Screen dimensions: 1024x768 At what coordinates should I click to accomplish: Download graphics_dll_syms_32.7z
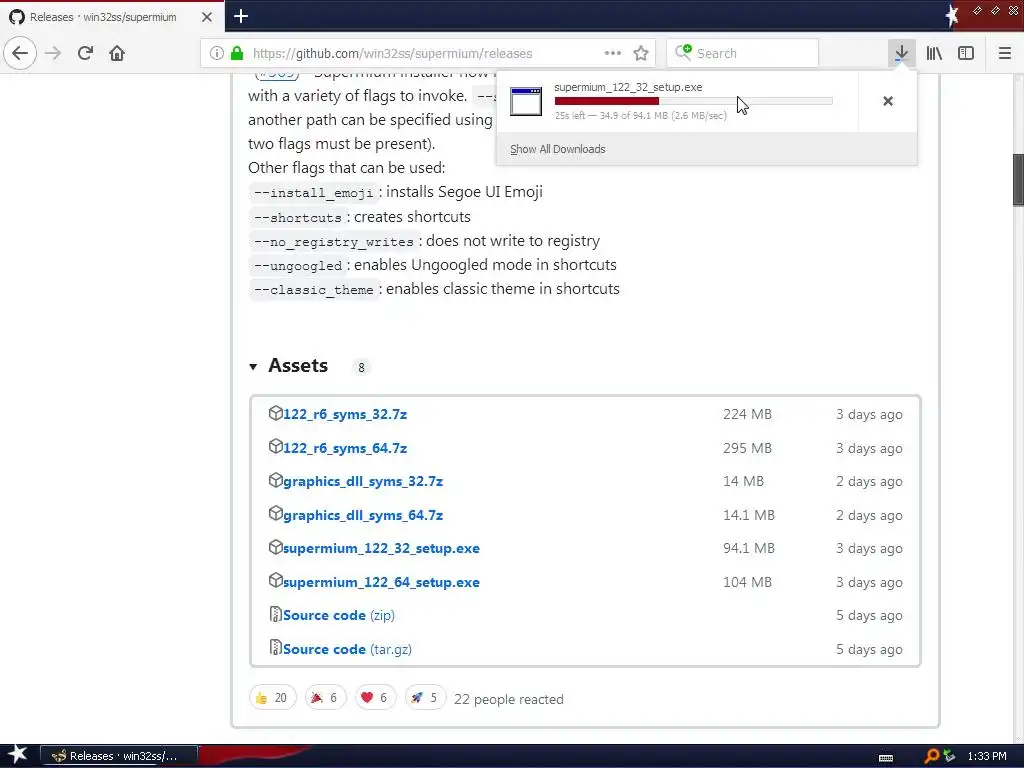[x=363, y=481]
